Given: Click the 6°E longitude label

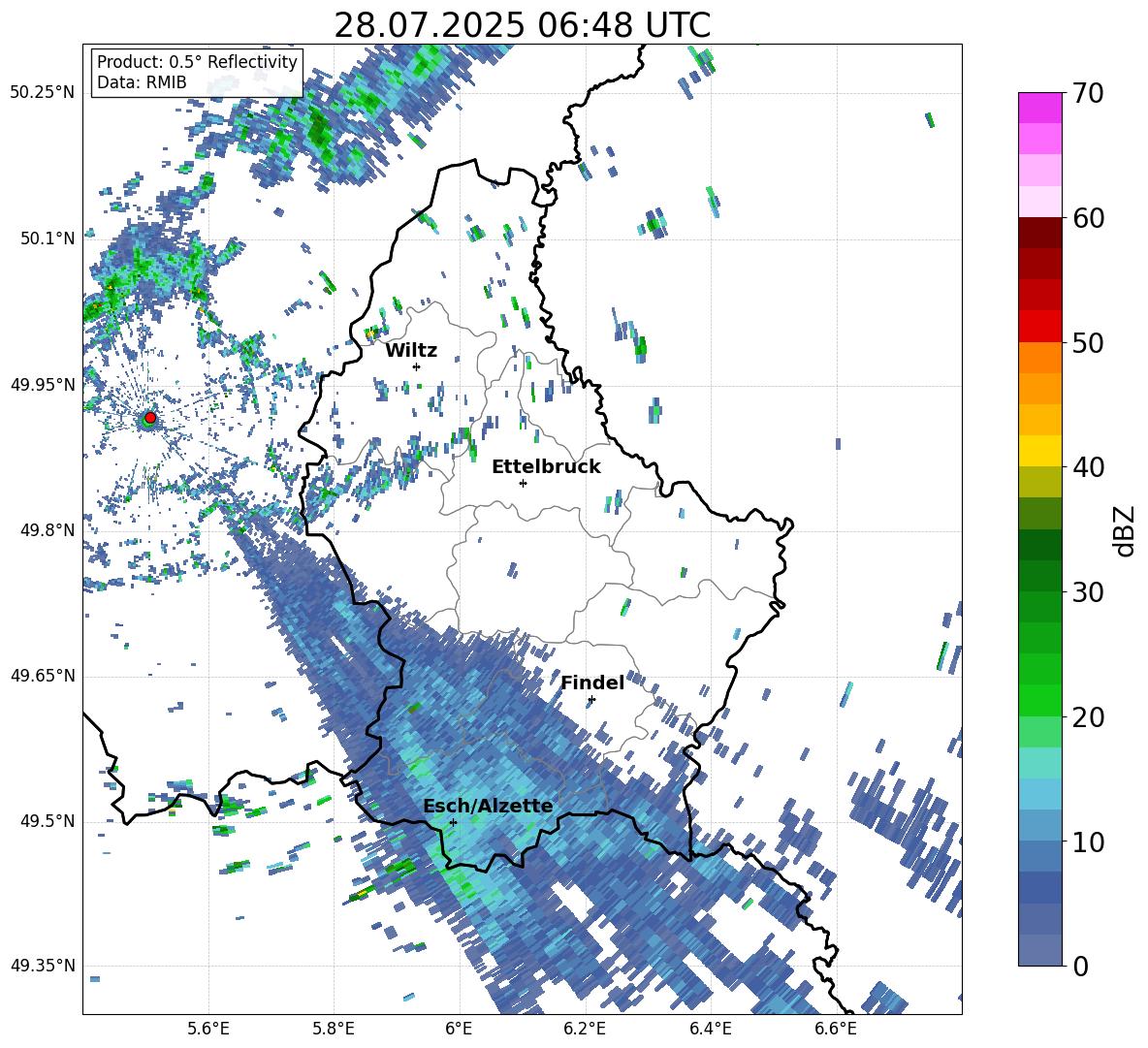Looking at the screenshot, I should point(459,1029).
